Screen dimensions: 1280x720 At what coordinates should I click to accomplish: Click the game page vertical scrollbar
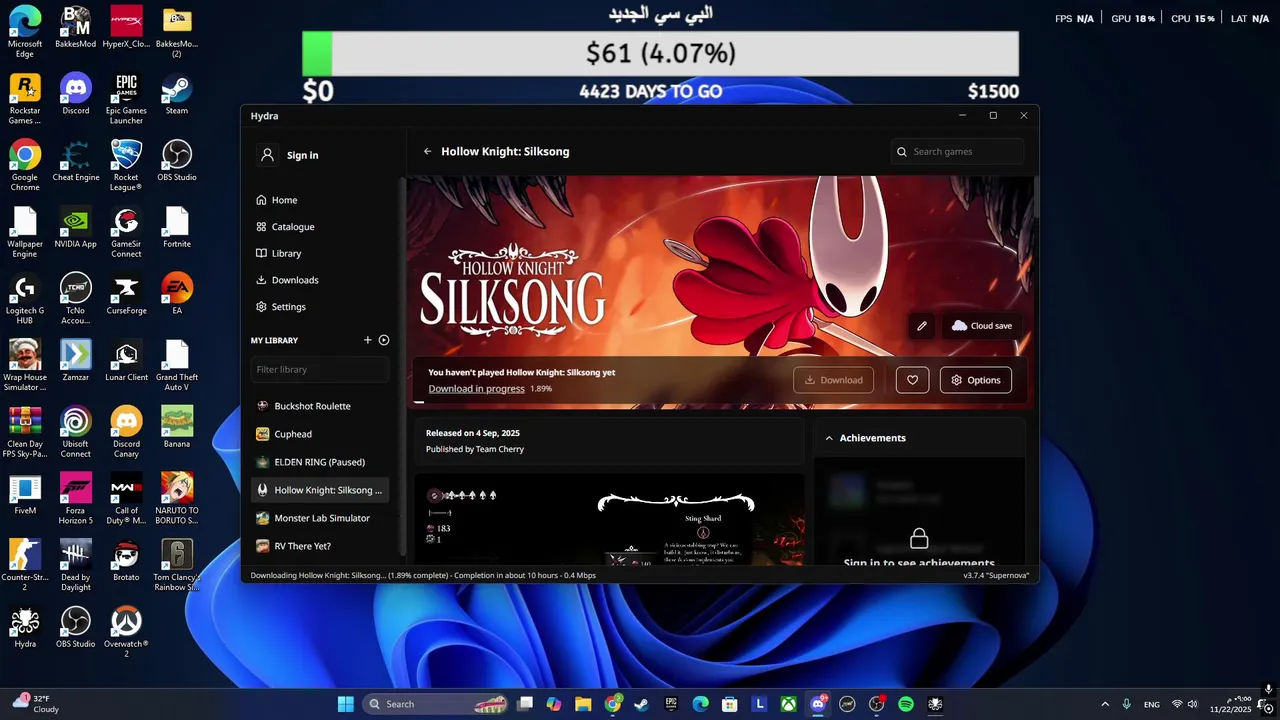(x=1035, y=200)
